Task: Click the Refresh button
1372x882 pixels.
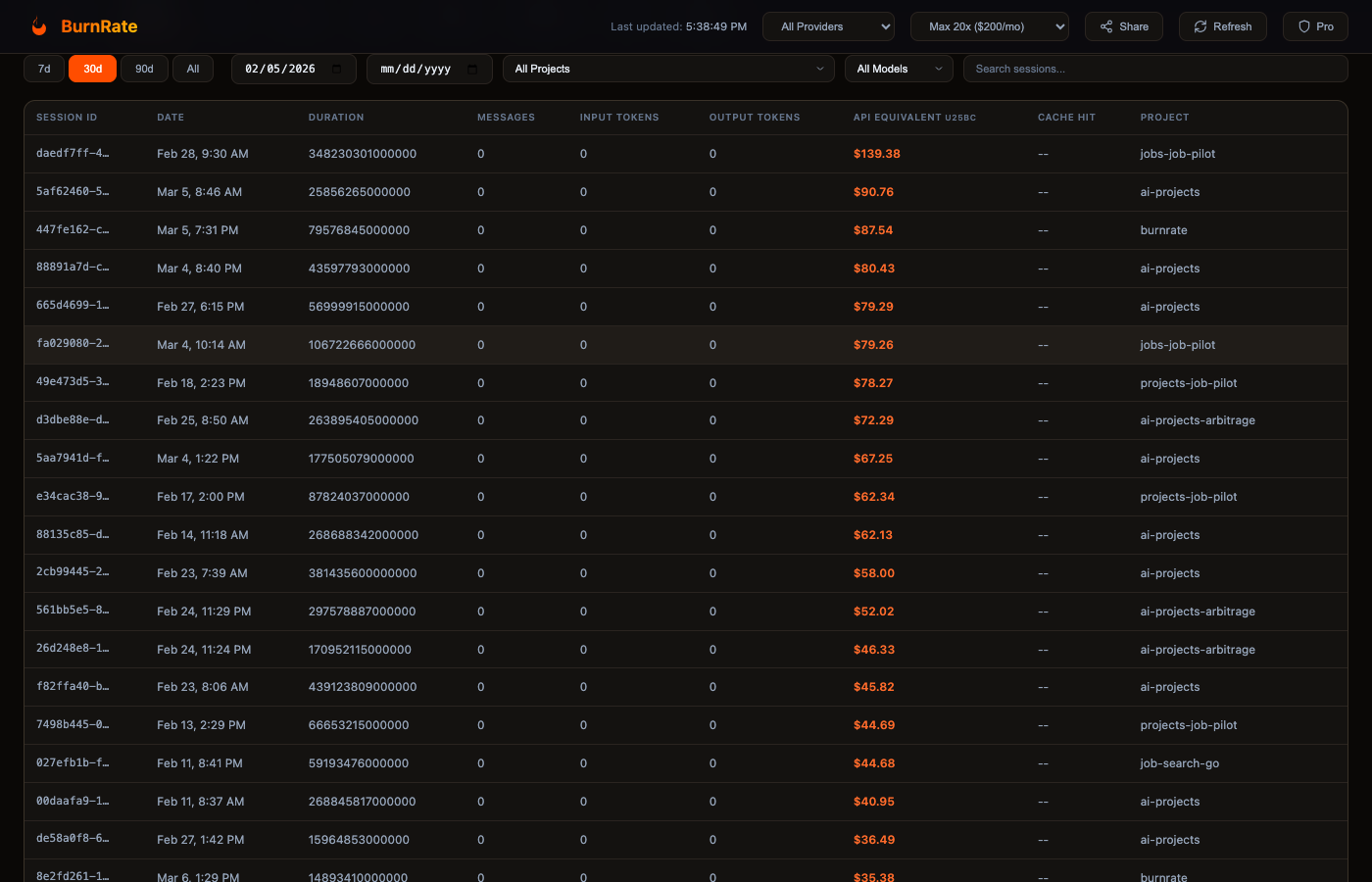Action: 1223,25
